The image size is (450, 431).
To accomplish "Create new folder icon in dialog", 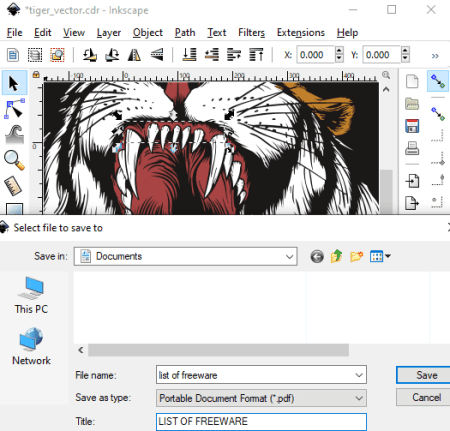I will 356,256.
